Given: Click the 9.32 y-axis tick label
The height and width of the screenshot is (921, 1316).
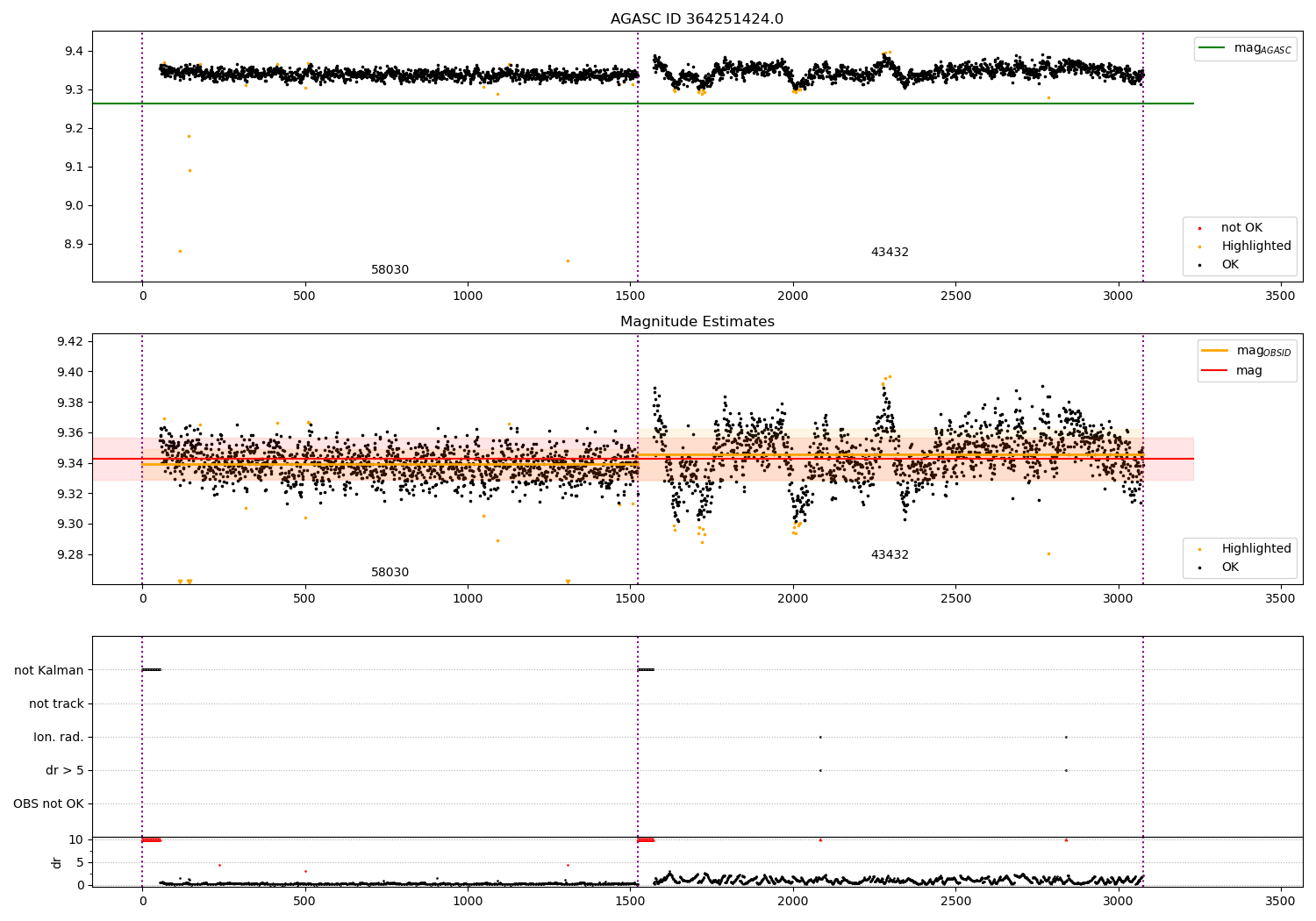Looking at the screenshot, I should (70, 494).
